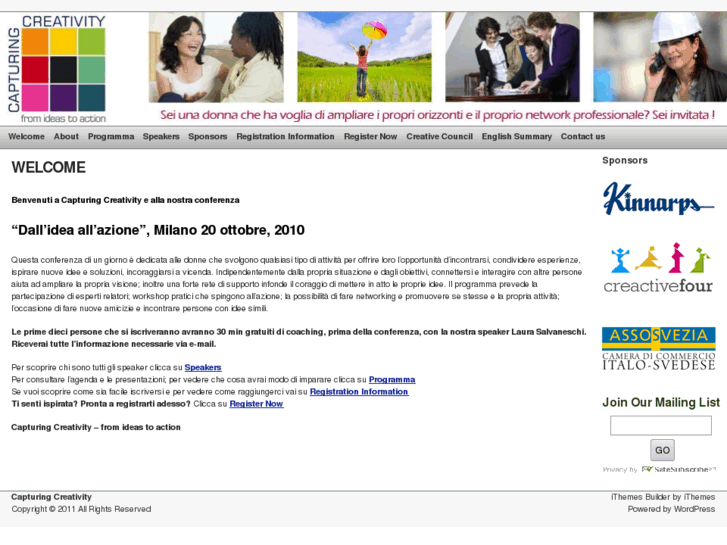This screenshot has width=727, height=545.
Task: Open the Assosvezia sponsor logo
Action: pos(658,348)
